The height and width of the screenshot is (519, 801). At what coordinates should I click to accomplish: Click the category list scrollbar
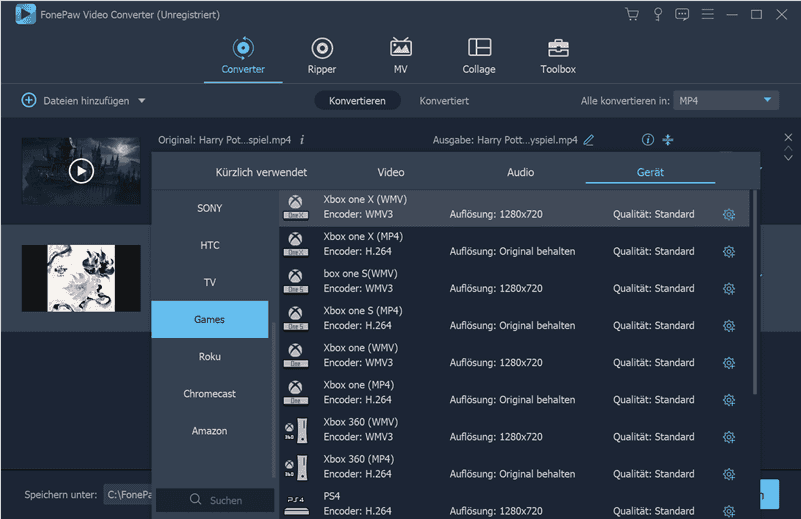click(x=274, y=400)
